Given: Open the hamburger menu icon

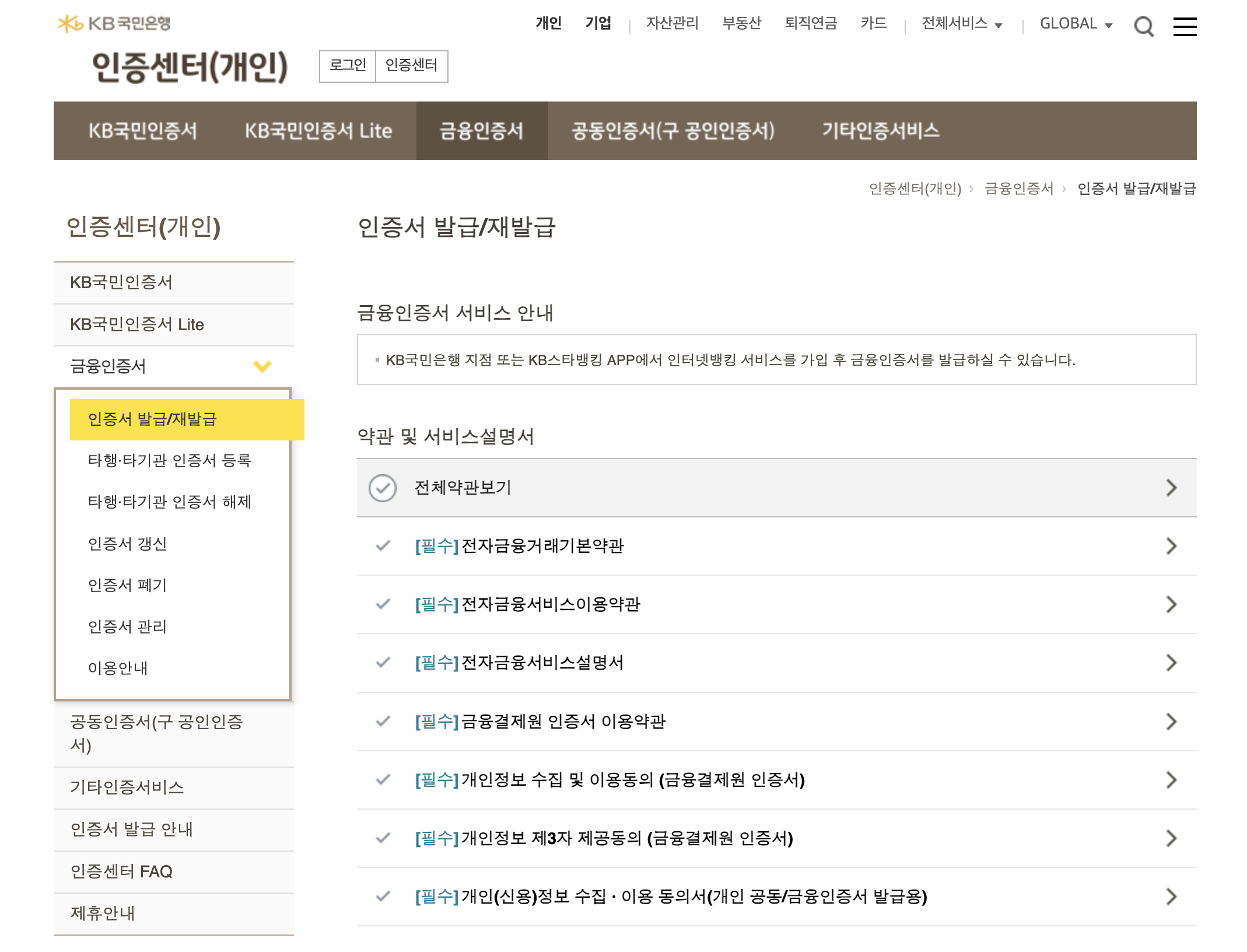Looking at the screenshot, I should [1185, 26].
